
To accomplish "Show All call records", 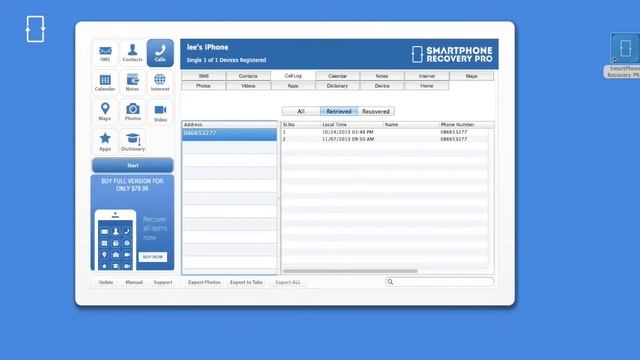I will (301, 111).
